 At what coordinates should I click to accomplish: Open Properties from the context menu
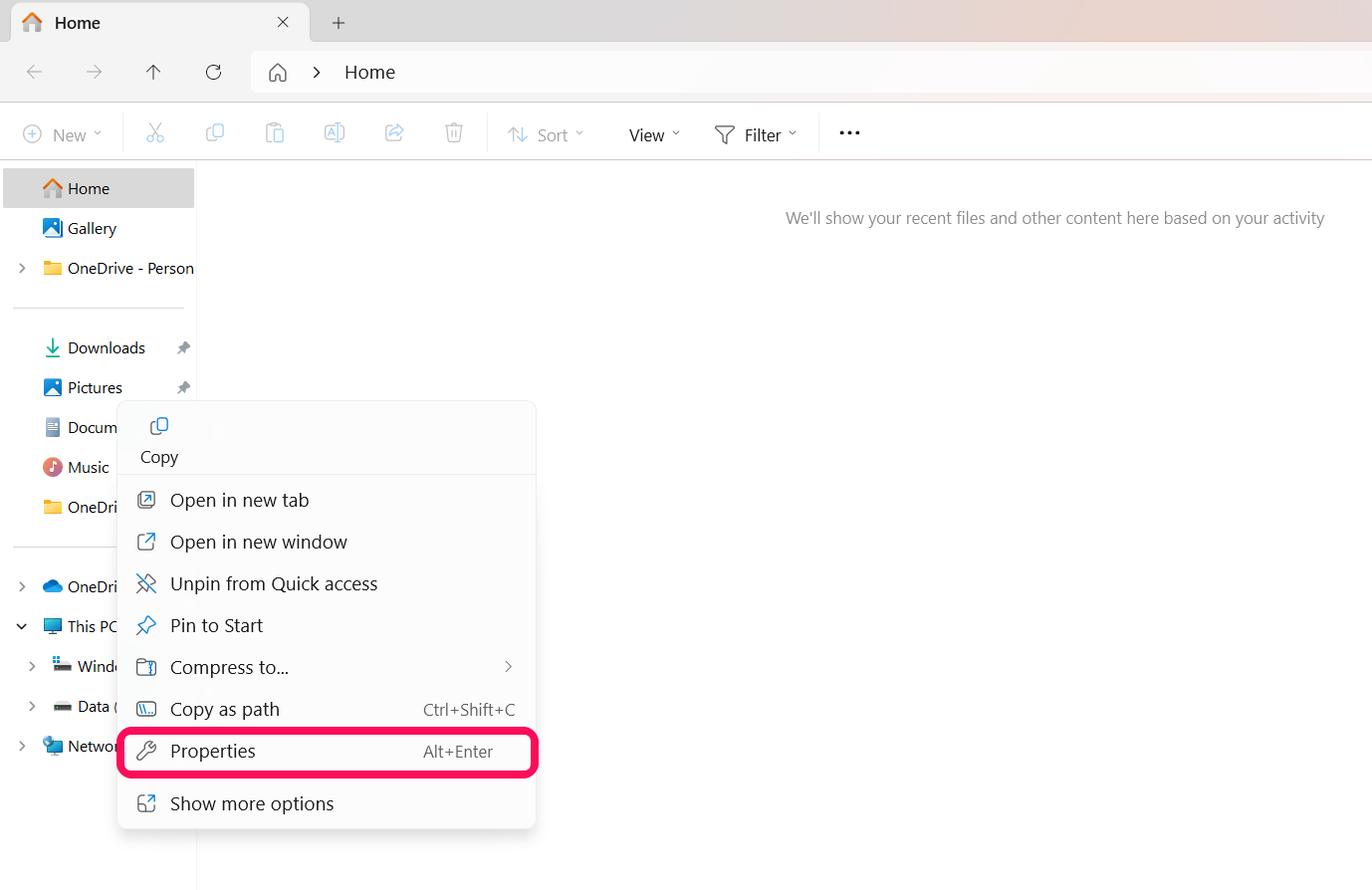coord(327,751)
